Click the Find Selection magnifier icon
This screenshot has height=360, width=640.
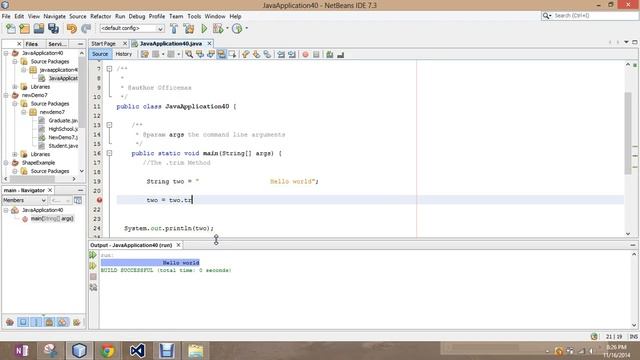[189, 54]
